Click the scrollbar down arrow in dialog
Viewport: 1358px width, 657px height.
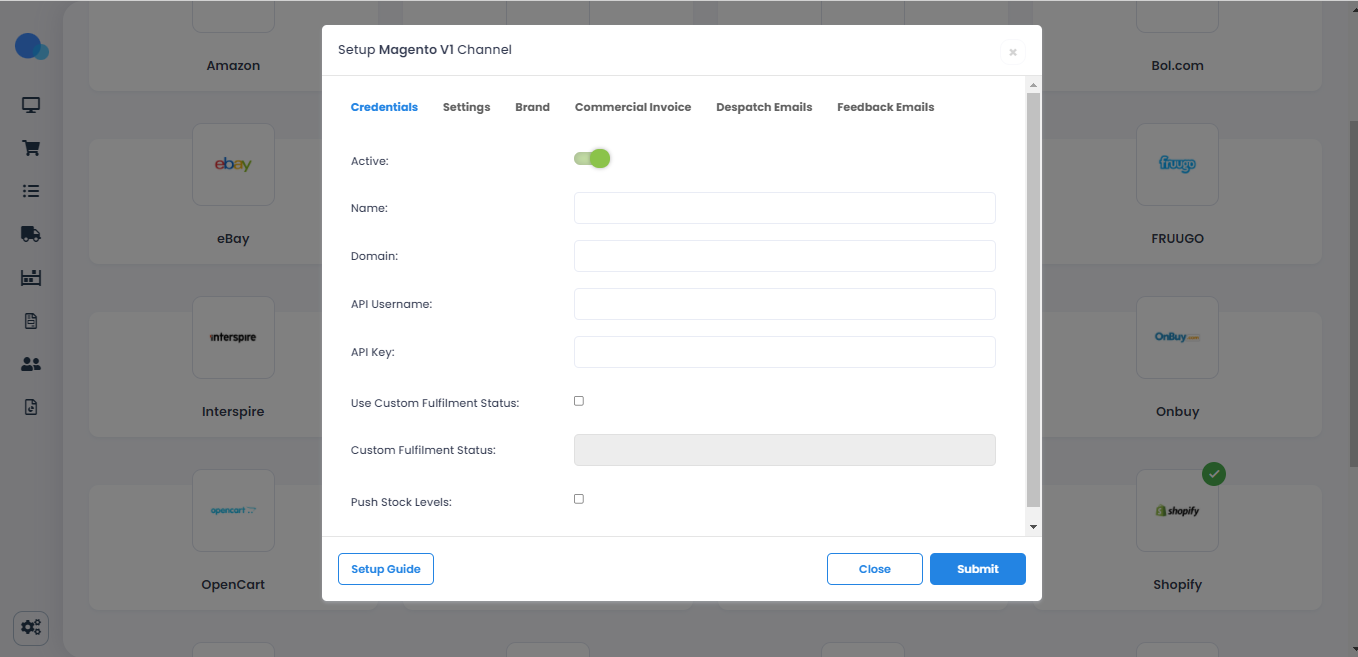coord(1033,526)
